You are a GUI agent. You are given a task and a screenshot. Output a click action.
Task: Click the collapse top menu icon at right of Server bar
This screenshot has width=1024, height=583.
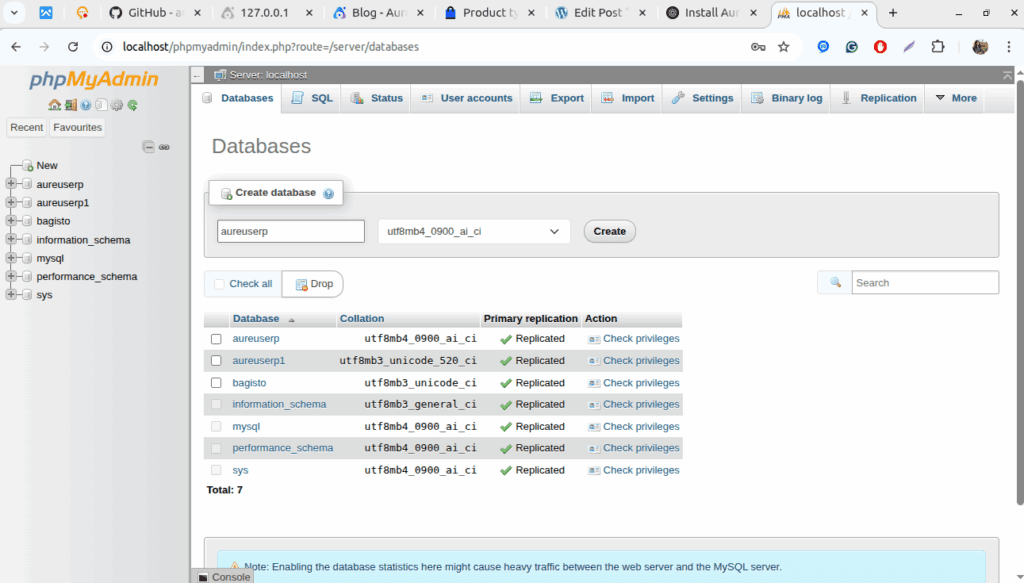[1008, 75]
